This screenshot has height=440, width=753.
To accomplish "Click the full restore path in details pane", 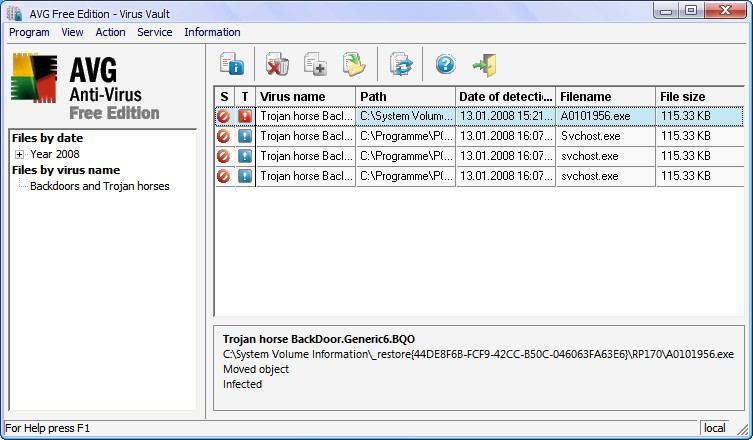I will [478, 354].
